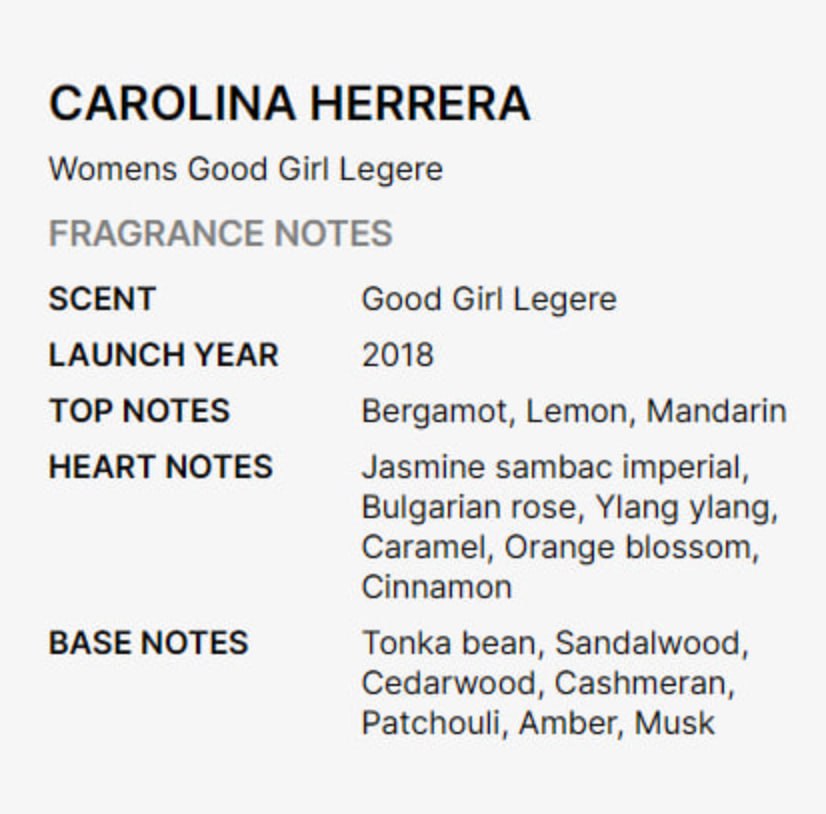Select Bulgarian rose in heart notes
The height and width of the screenshot is (814, 826).
(468, 507)
